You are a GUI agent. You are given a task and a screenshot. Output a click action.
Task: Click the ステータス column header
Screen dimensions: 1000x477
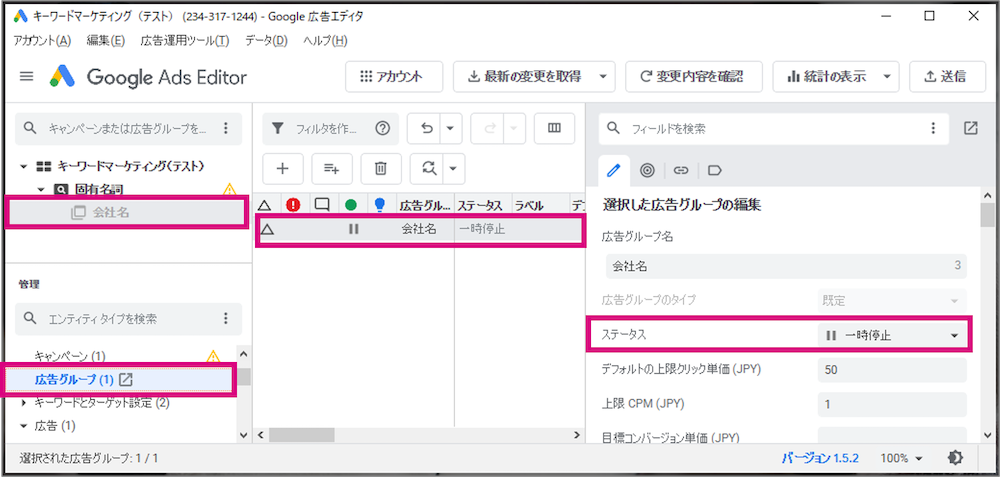click(x=480, y=205)
